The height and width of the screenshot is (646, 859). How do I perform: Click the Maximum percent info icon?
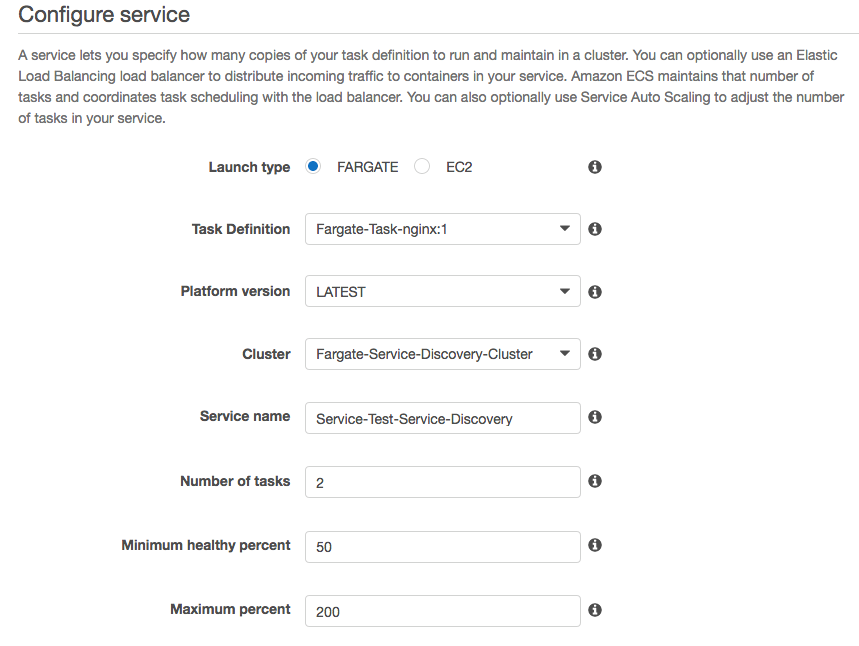(594, 610)
